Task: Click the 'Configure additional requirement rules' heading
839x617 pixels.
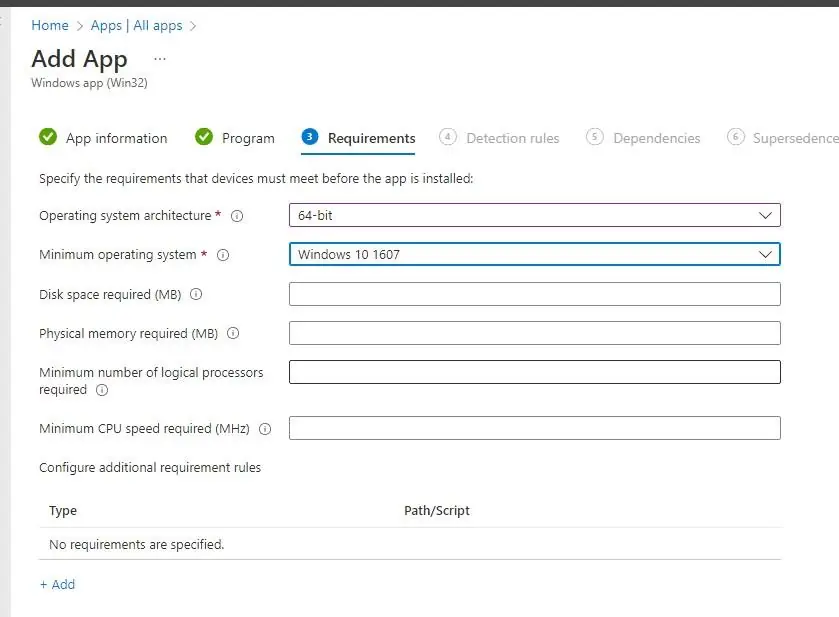Action: point(150,468)
